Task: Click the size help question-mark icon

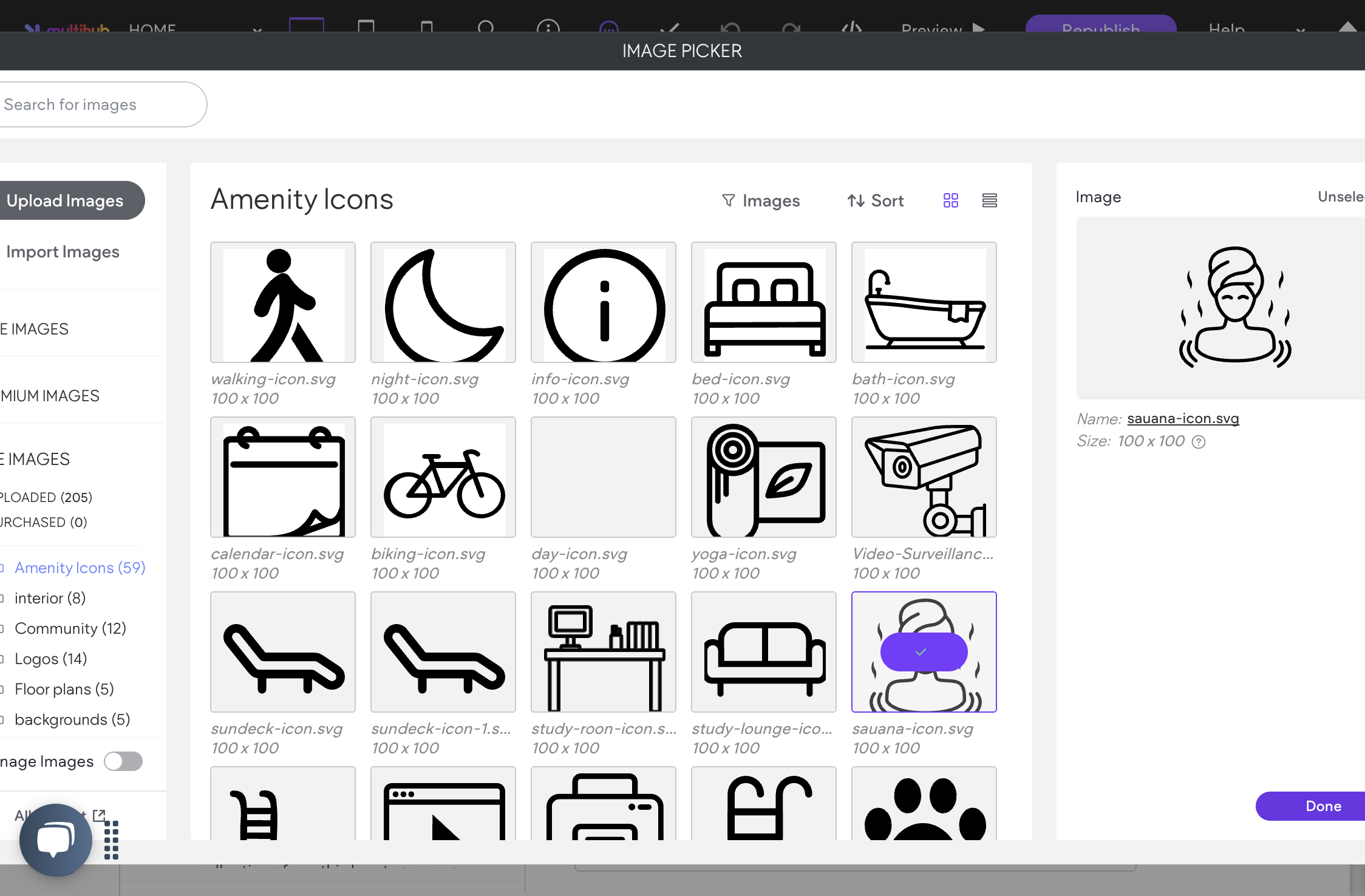Action: pyautogui.click(x=1199, y=442)
